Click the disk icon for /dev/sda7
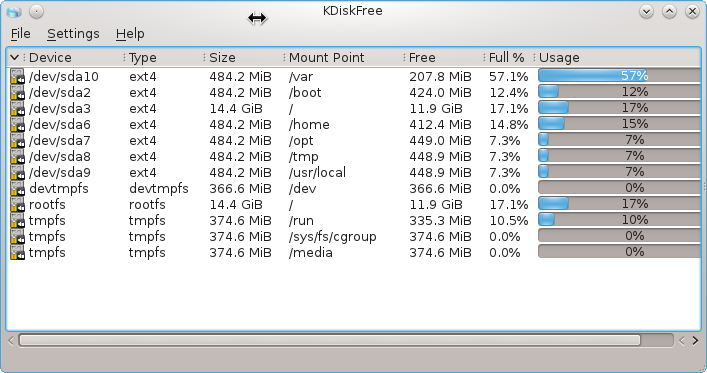 coord(18,140)
